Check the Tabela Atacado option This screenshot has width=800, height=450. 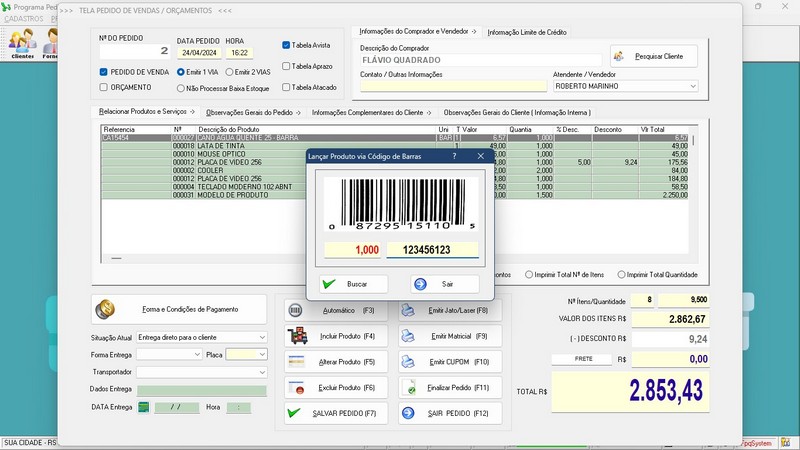286,87
